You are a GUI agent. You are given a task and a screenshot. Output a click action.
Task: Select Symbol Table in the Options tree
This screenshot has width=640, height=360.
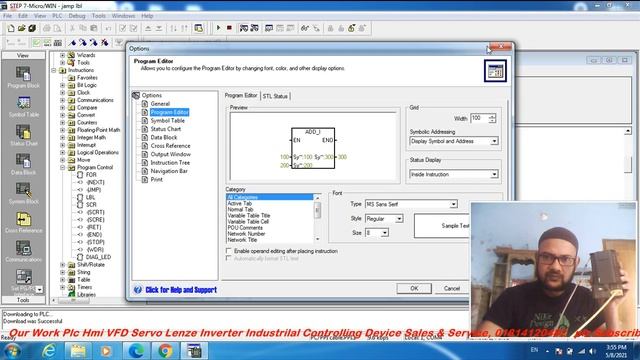point(167,121)
